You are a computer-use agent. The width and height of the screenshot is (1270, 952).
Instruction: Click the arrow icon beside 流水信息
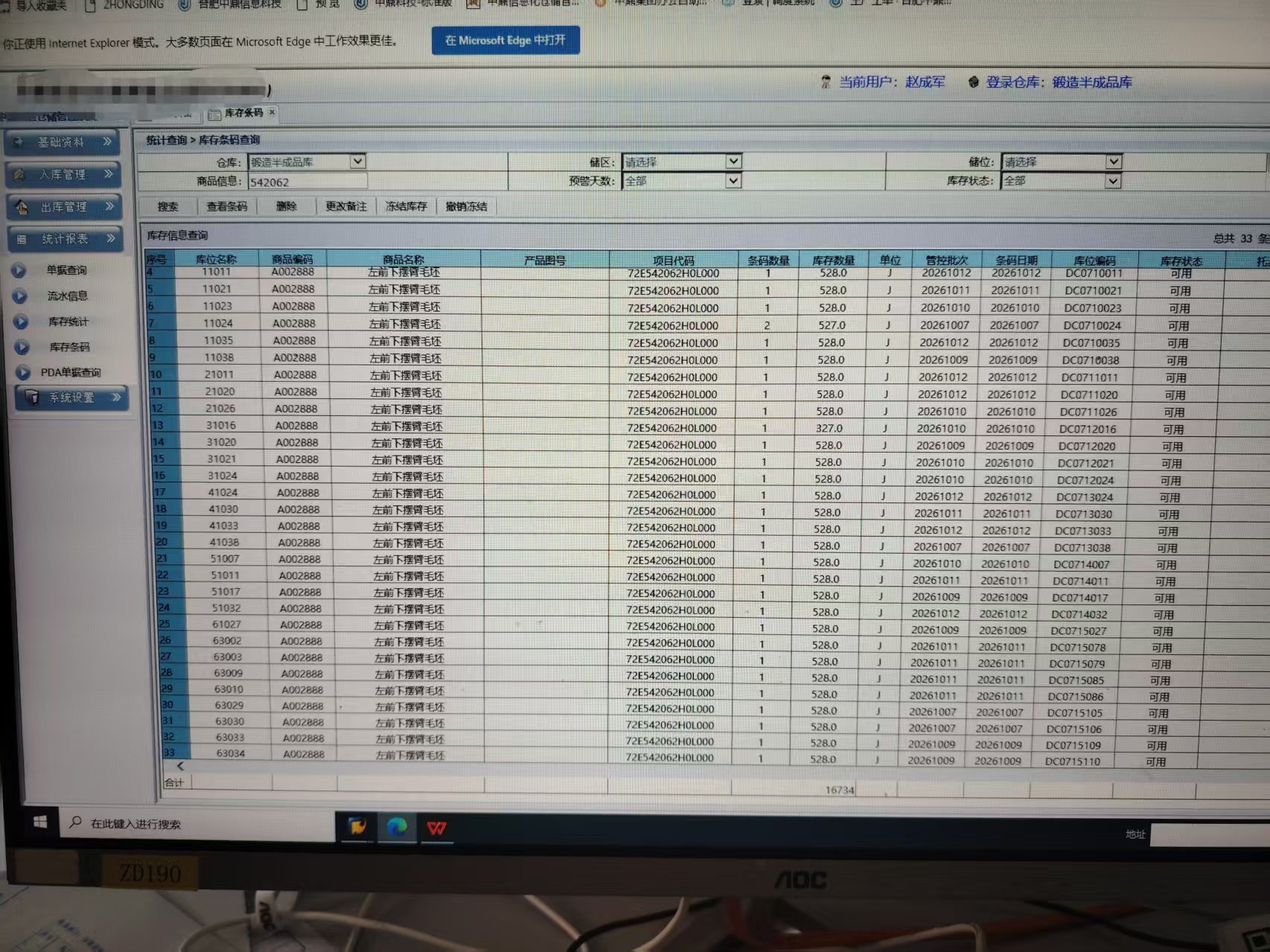19,296
